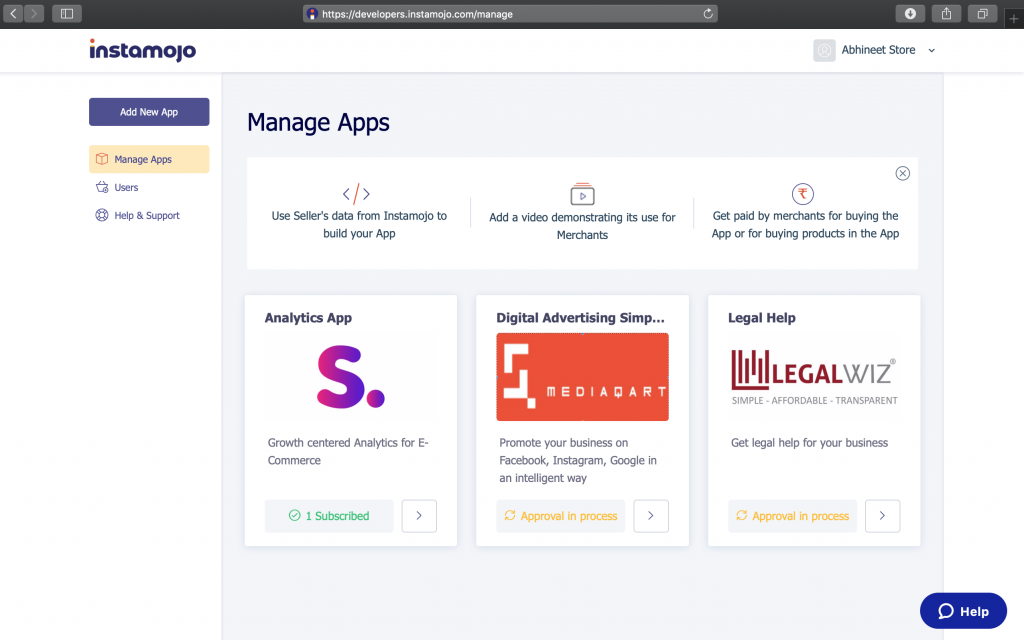Click the rupee symbol icon in banner
The width and height of the screenshot is (1024, 640).
tap(802, 194)
